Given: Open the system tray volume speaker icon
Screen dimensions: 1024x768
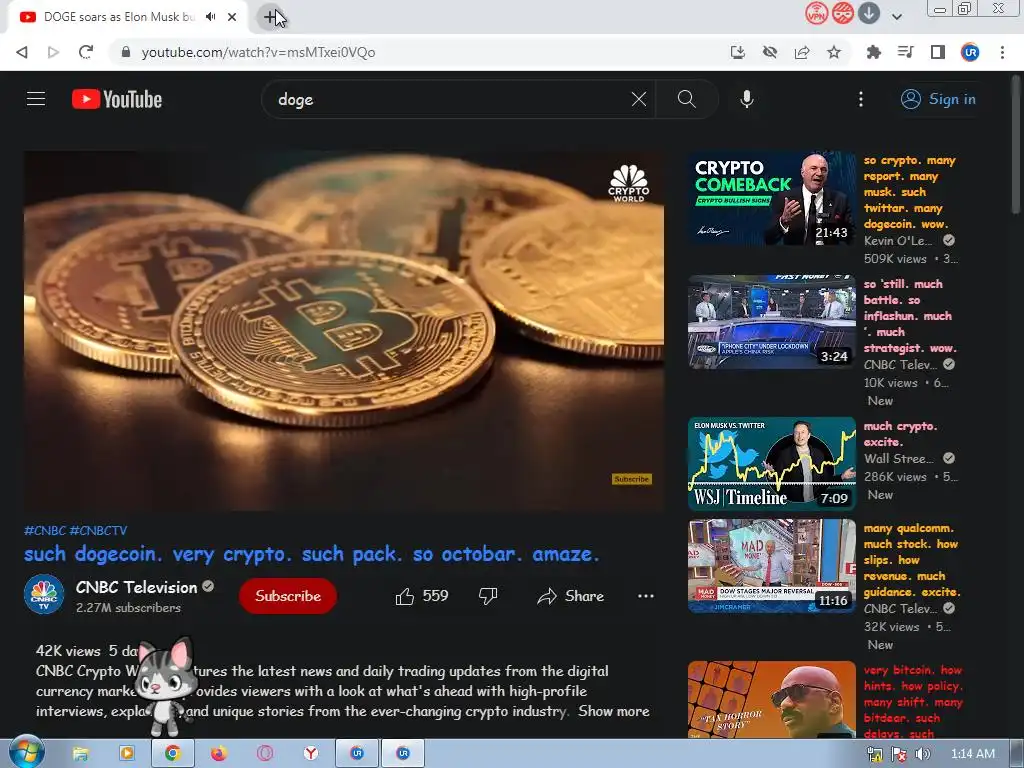Looking at the screenshot, I should point(923,754).
